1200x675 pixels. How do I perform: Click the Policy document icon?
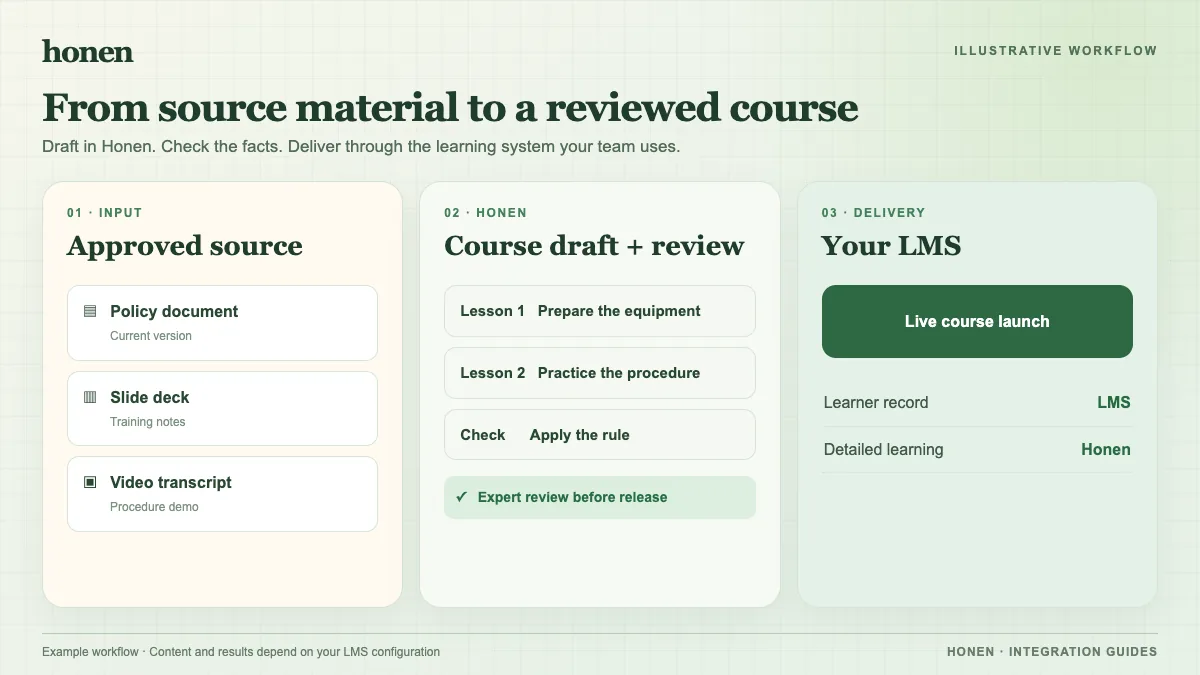(x=90, y=311)
